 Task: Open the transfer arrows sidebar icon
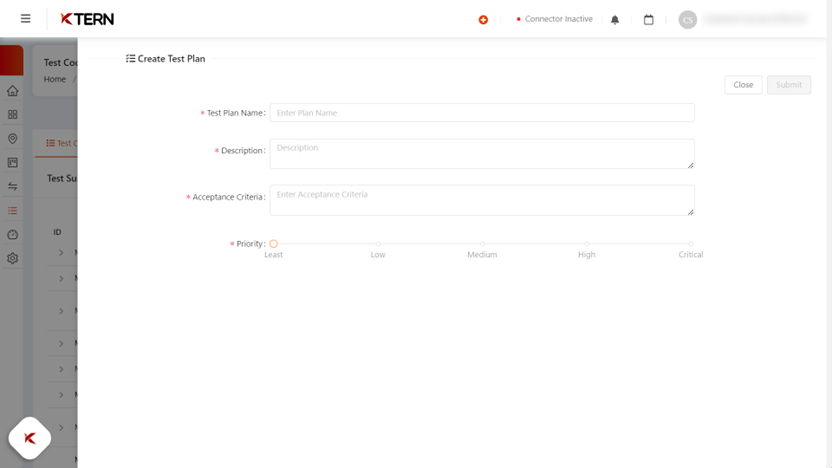[x=13, y=186]
